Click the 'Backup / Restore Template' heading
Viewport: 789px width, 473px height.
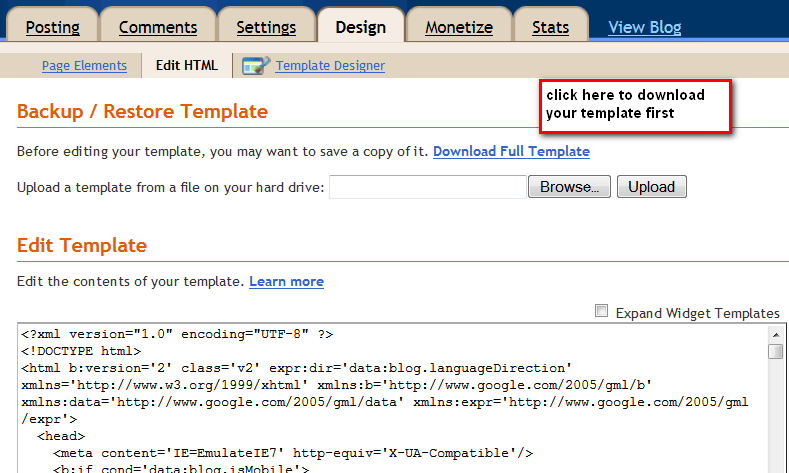[142, 111]
